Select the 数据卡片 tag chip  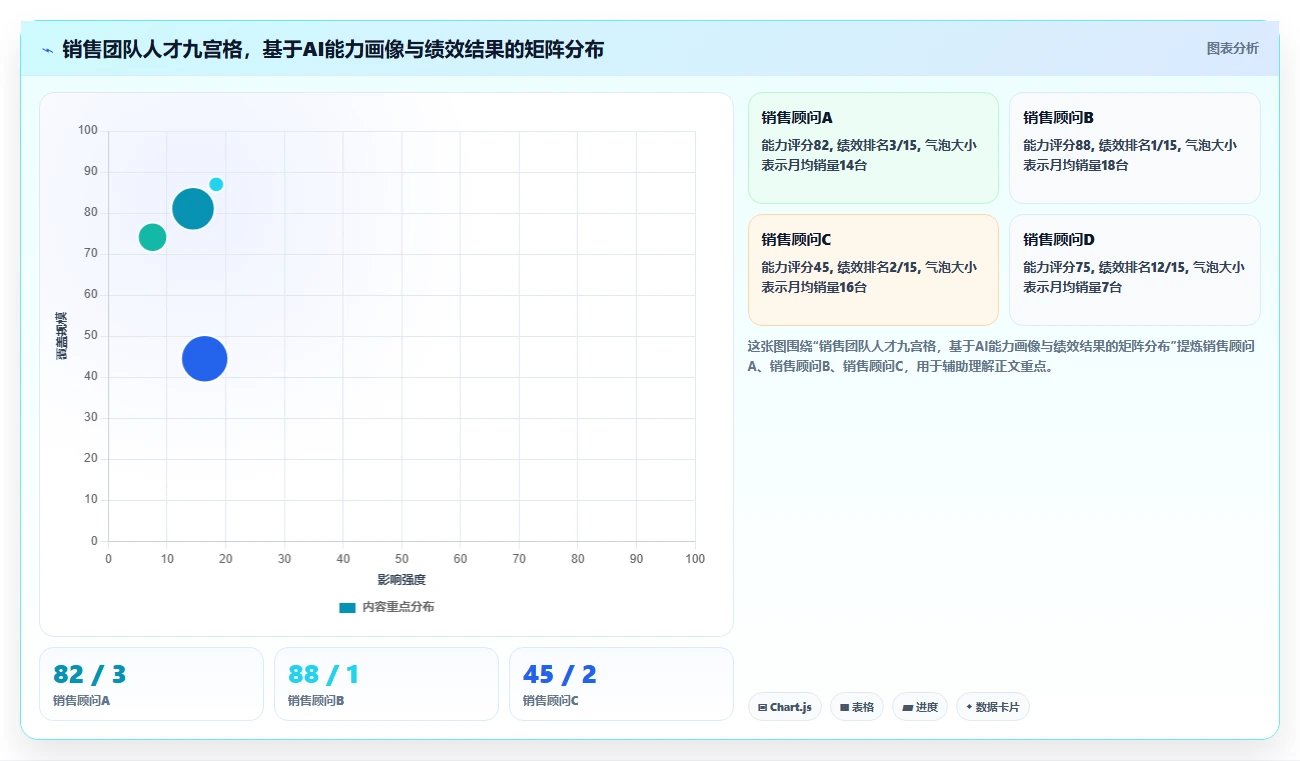pos(993,707)
